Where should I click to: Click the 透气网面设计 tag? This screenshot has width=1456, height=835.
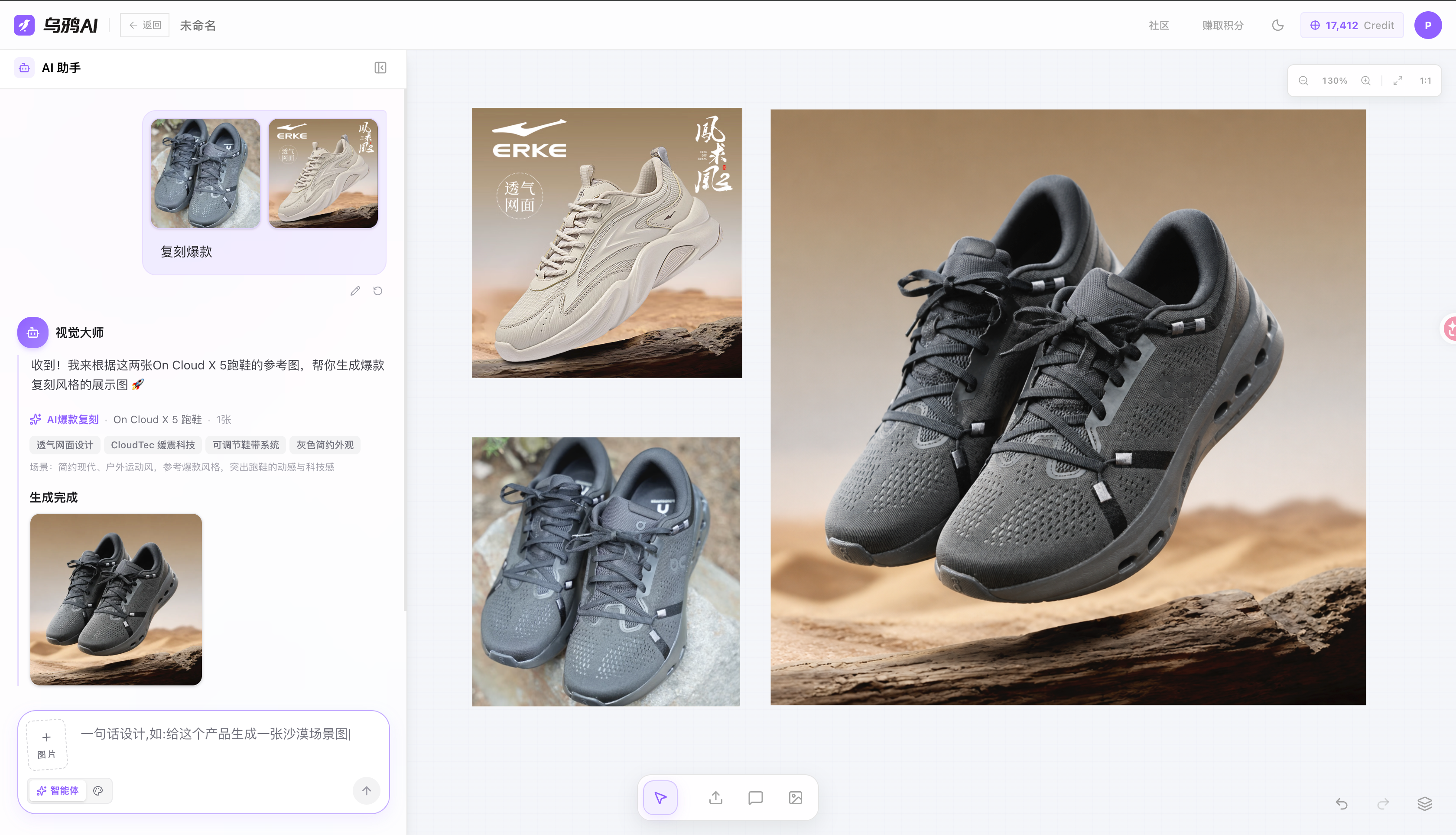(65, 445)
